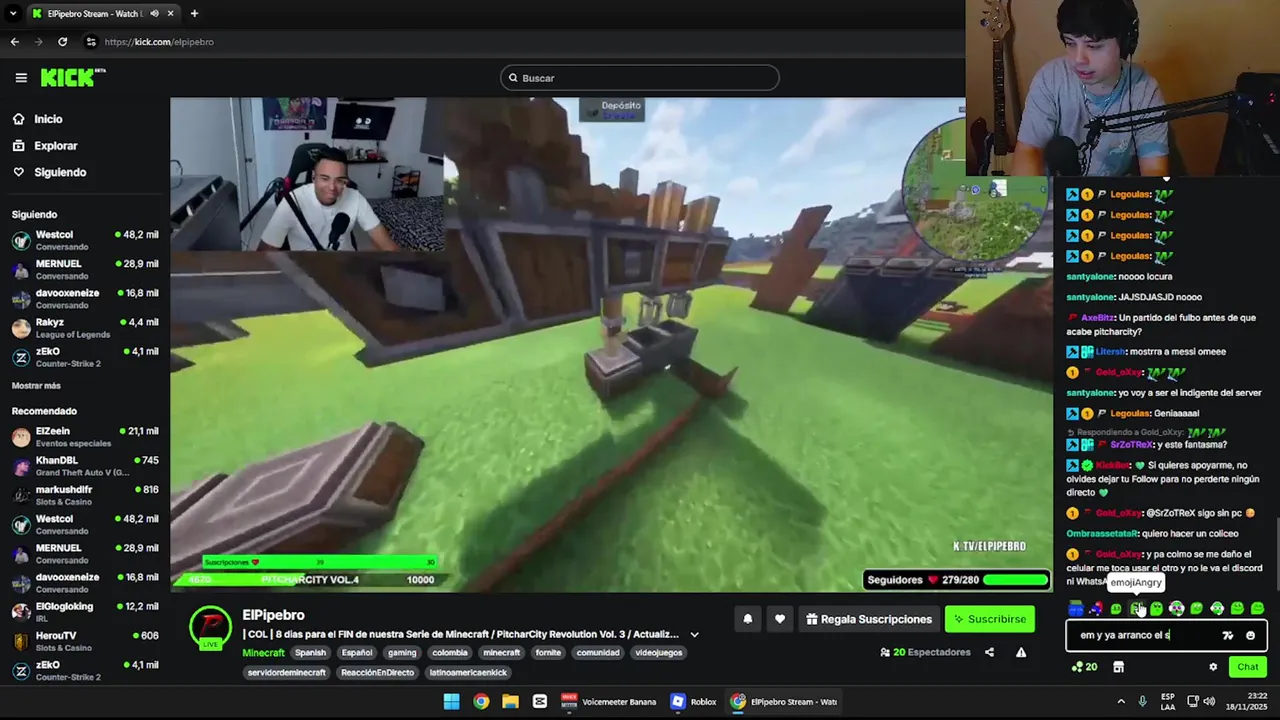Open the channel points shop icon
The width and height of the screenshot is (1280, 720).
click(1118, 667)
